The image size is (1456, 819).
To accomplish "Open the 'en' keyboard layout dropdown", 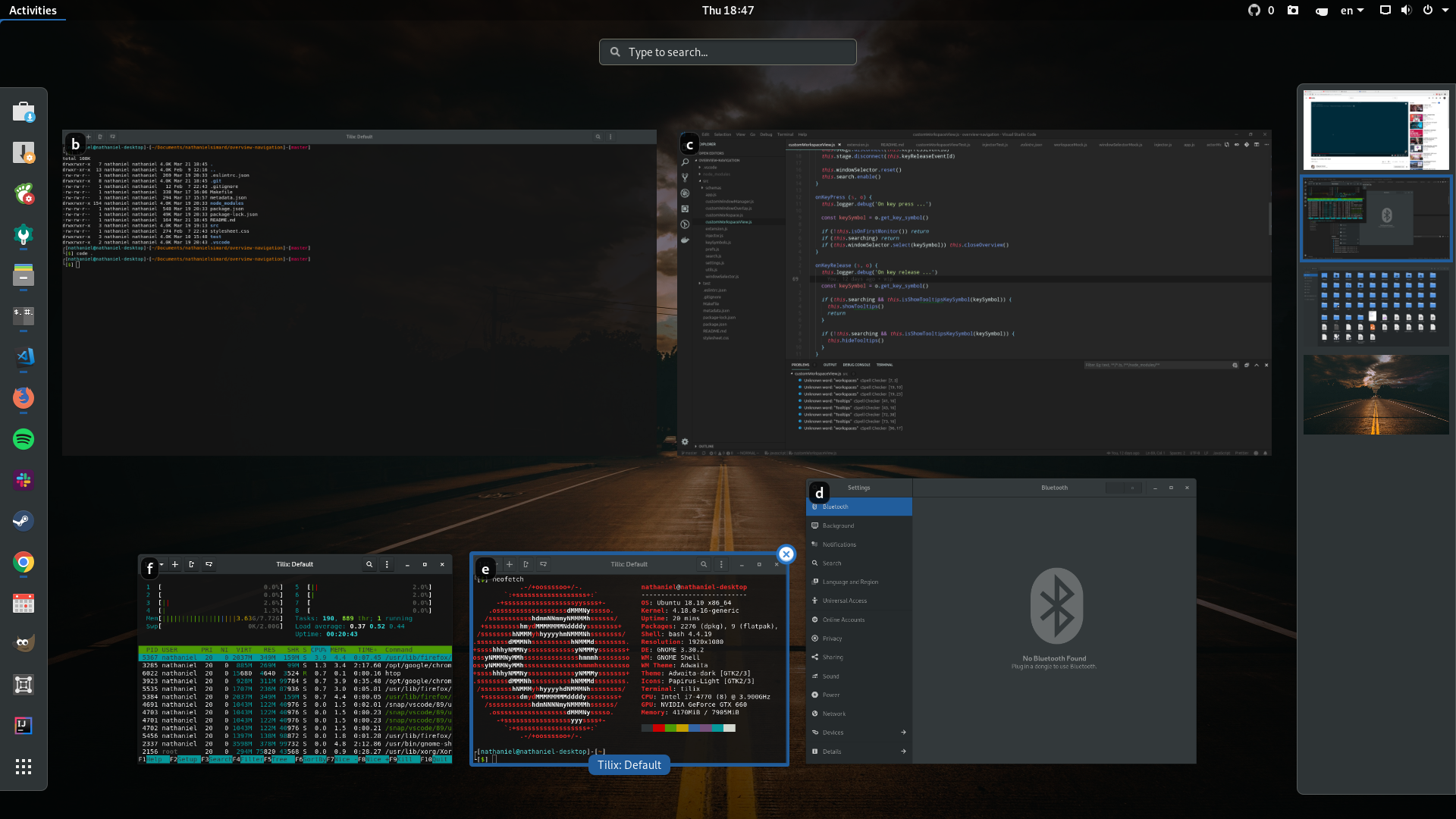I will [1352, 11].
